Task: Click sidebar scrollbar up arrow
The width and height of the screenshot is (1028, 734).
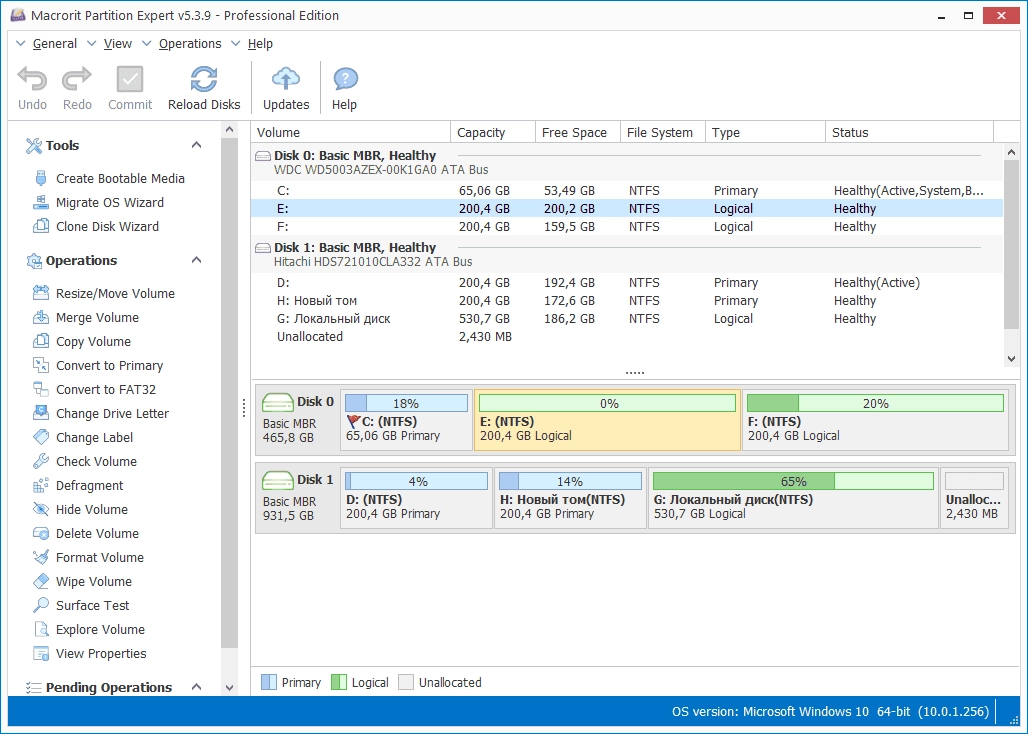Action: point(229,130)
